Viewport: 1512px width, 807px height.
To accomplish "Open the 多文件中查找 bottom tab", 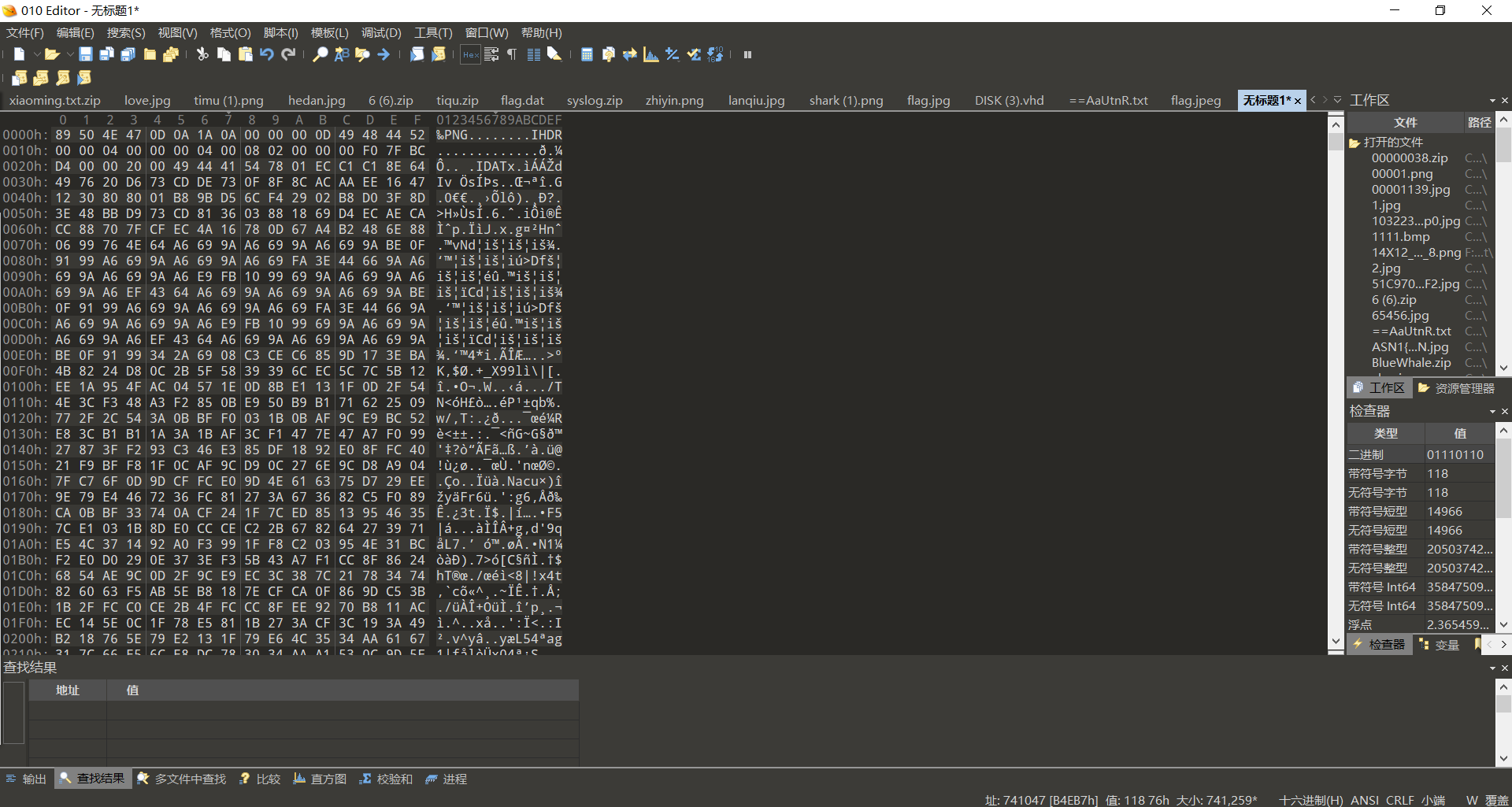I will (x=182, y=779).
